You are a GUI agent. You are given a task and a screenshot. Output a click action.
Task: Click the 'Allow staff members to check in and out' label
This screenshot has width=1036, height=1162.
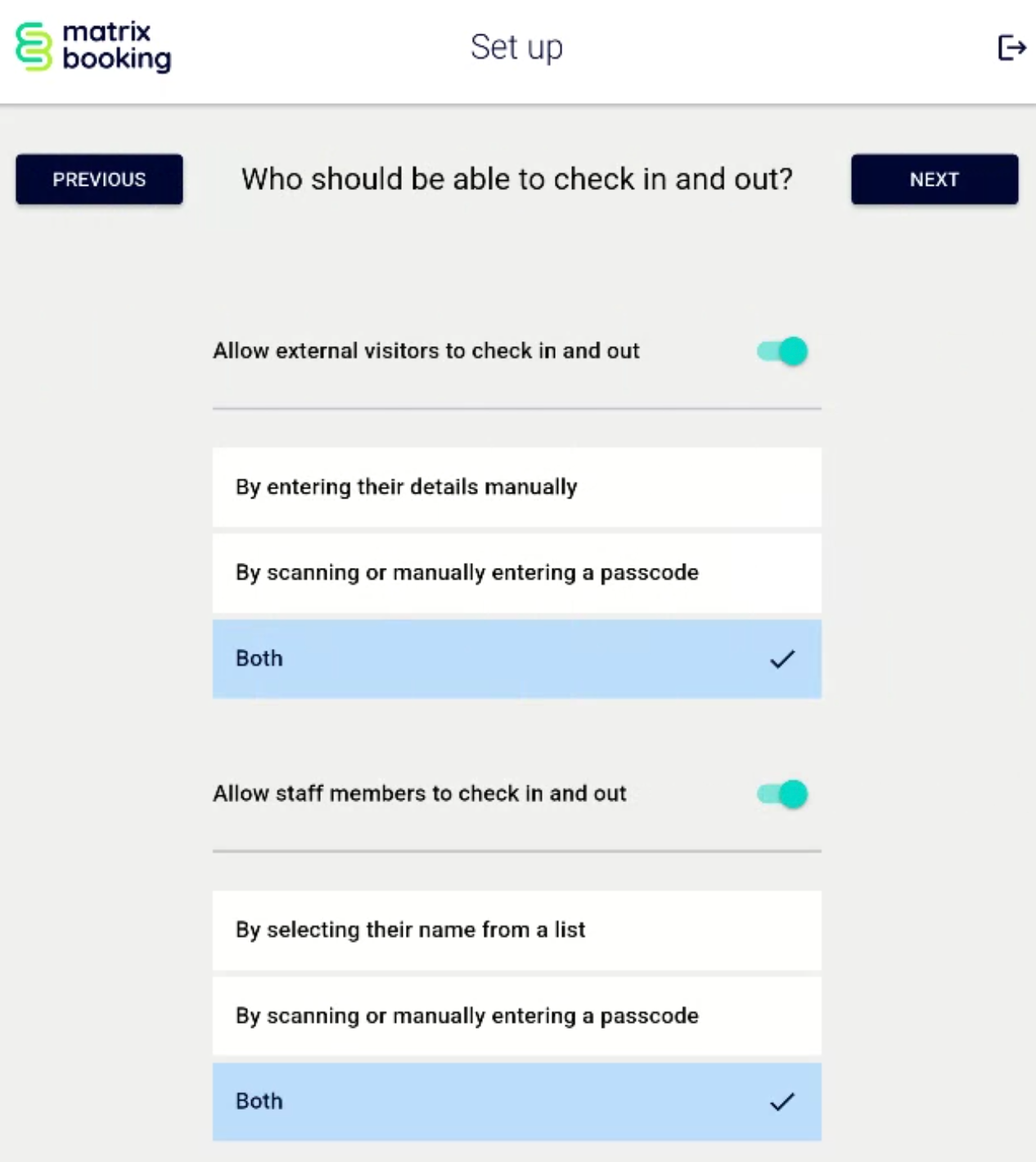pos(419,793)
